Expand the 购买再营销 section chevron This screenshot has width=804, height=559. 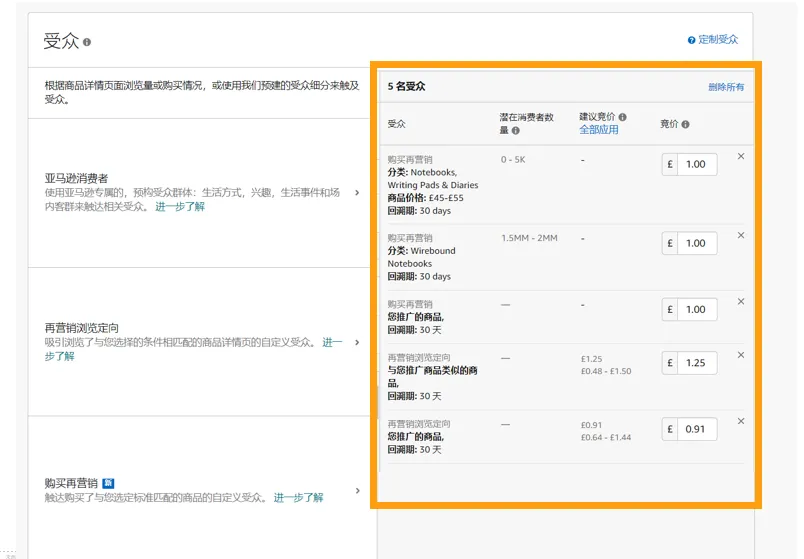click(357, 491)
